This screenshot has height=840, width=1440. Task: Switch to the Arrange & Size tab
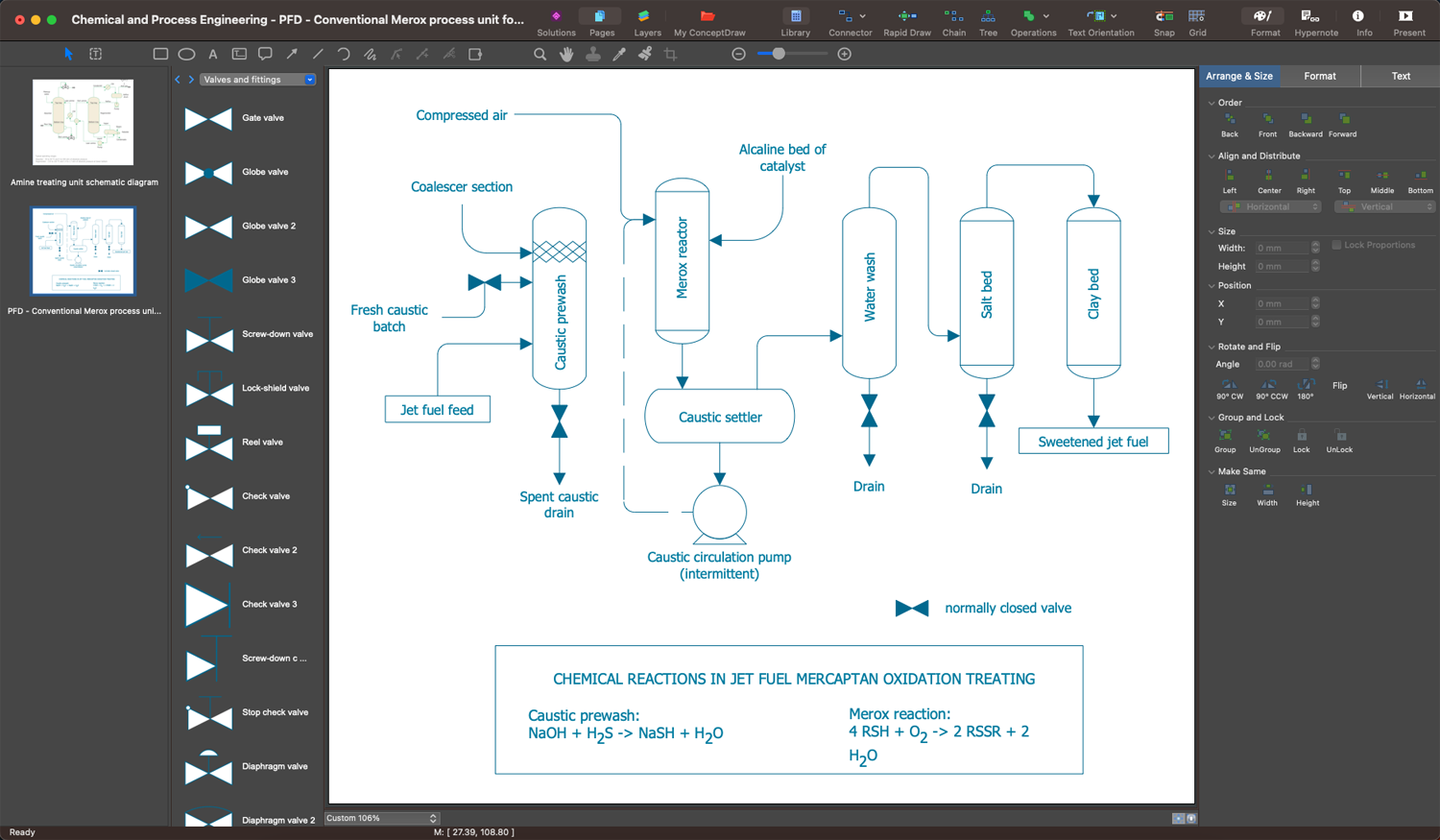(x=1239, y=76)
